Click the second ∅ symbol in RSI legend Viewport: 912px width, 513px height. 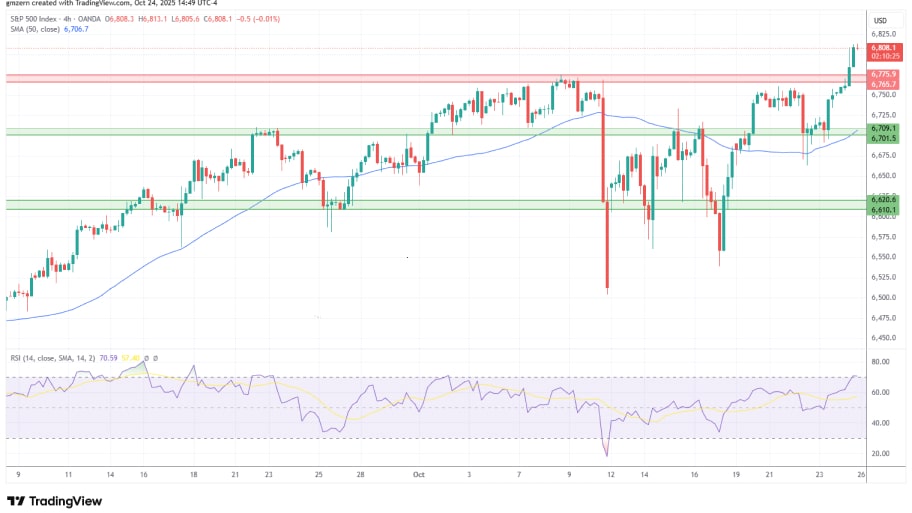click(155, 357)
